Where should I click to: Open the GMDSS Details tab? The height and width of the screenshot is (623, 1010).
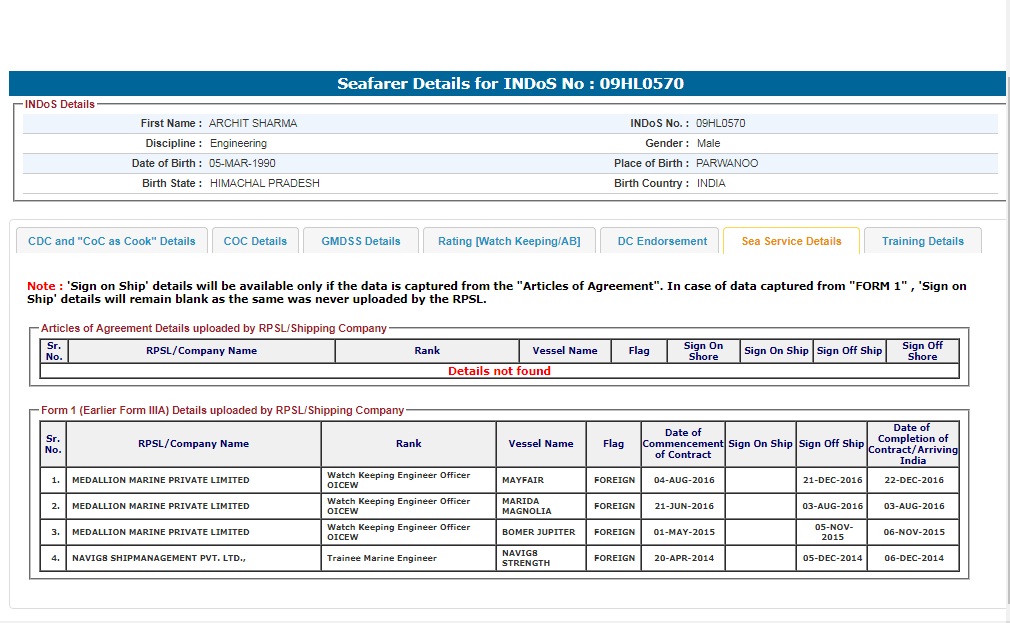[x=361, y=241]
